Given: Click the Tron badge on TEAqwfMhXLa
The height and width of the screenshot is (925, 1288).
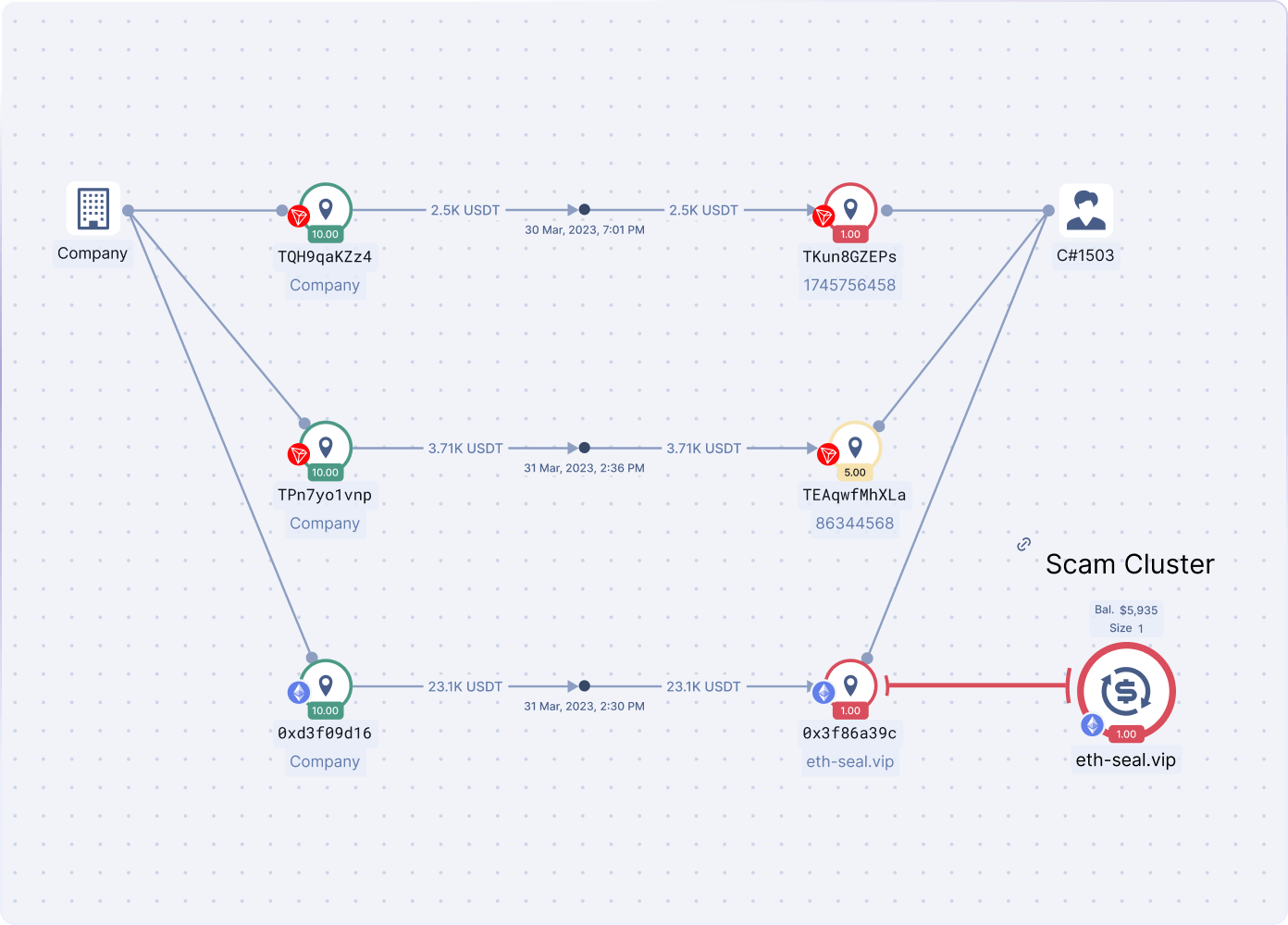Looking at the screenshot, I should 828,454.
